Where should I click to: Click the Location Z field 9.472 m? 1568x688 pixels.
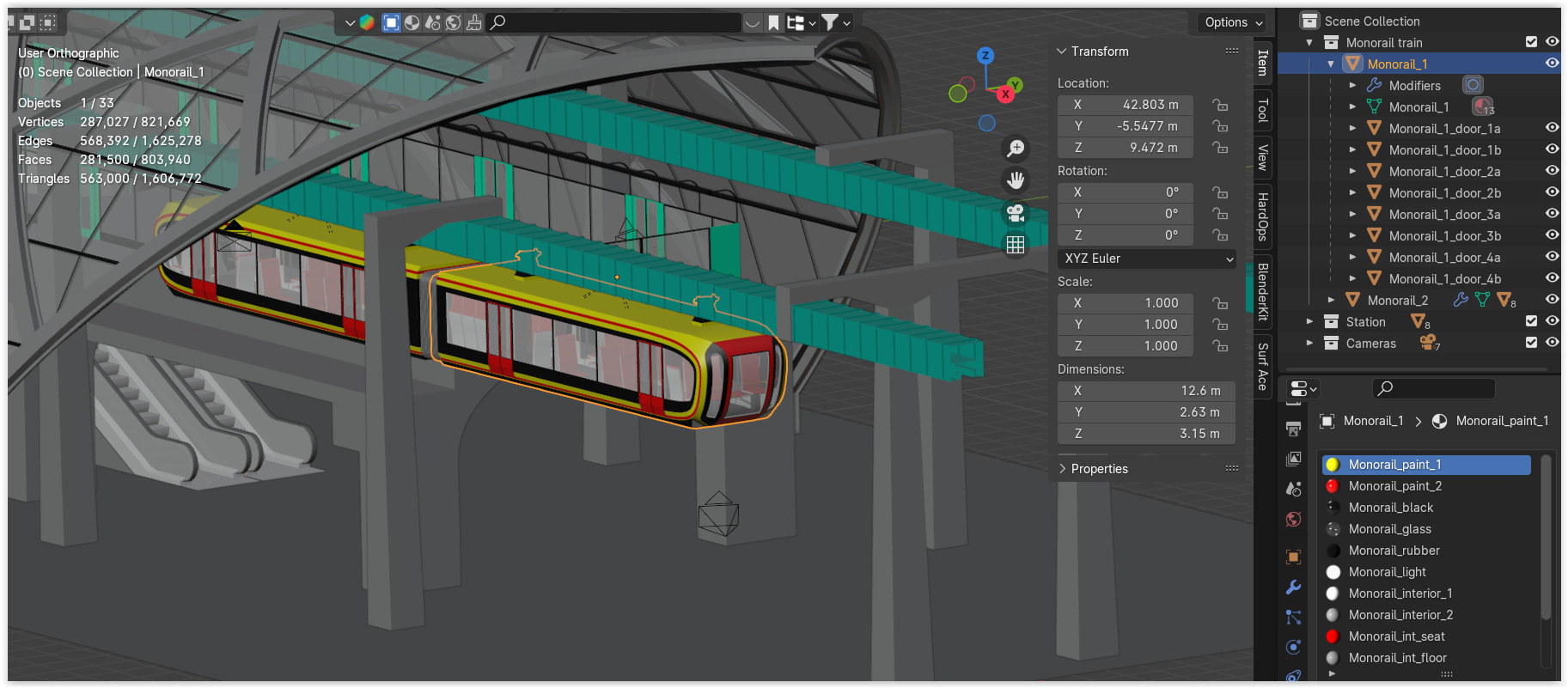point(1126,148)
